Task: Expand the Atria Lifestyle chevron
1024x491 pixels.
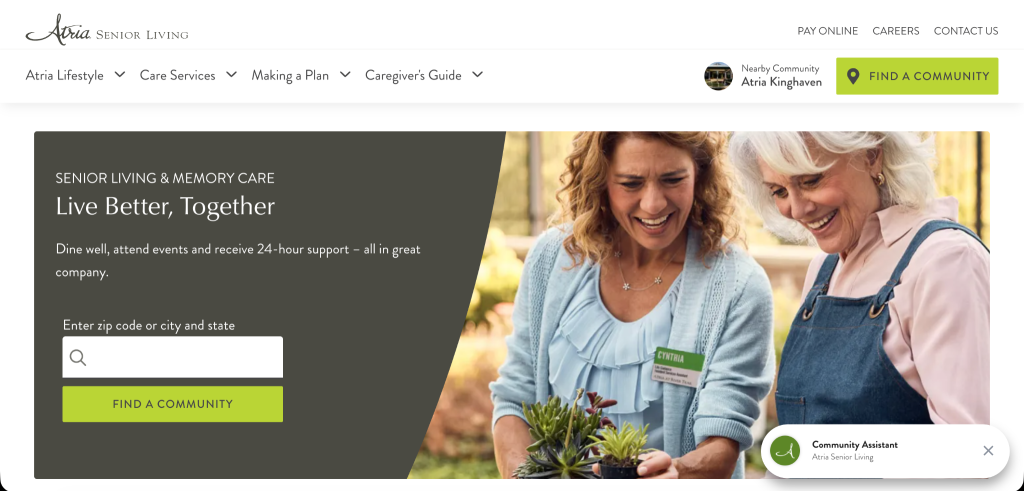Action: (120, 74)
